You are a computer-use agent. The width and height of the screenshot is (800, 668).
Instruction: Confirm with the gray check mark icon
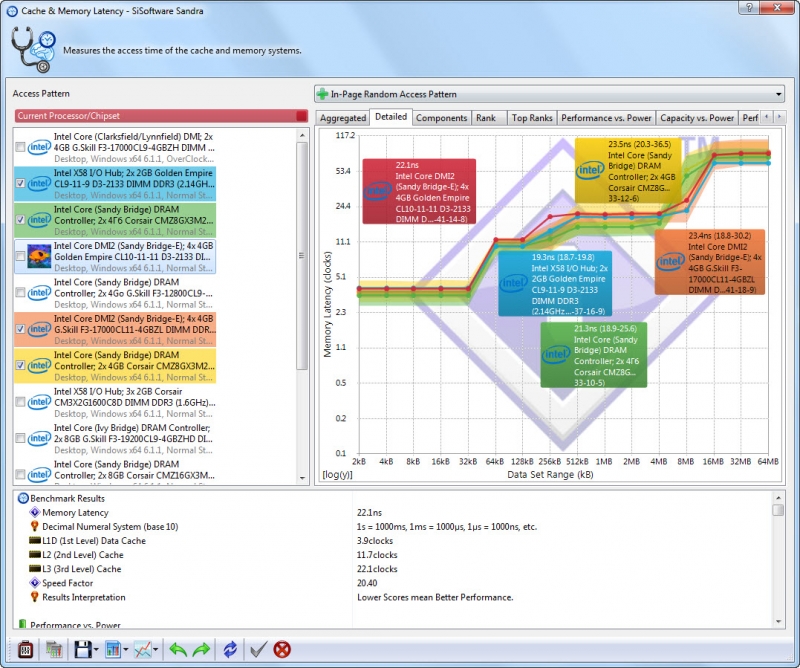(258, 649)
